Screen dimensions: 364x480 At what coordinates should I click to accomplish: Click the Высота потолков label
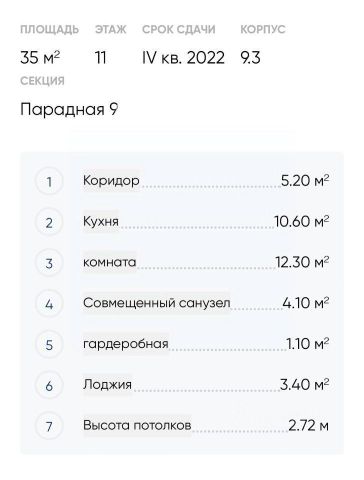[x=137, y=425]
